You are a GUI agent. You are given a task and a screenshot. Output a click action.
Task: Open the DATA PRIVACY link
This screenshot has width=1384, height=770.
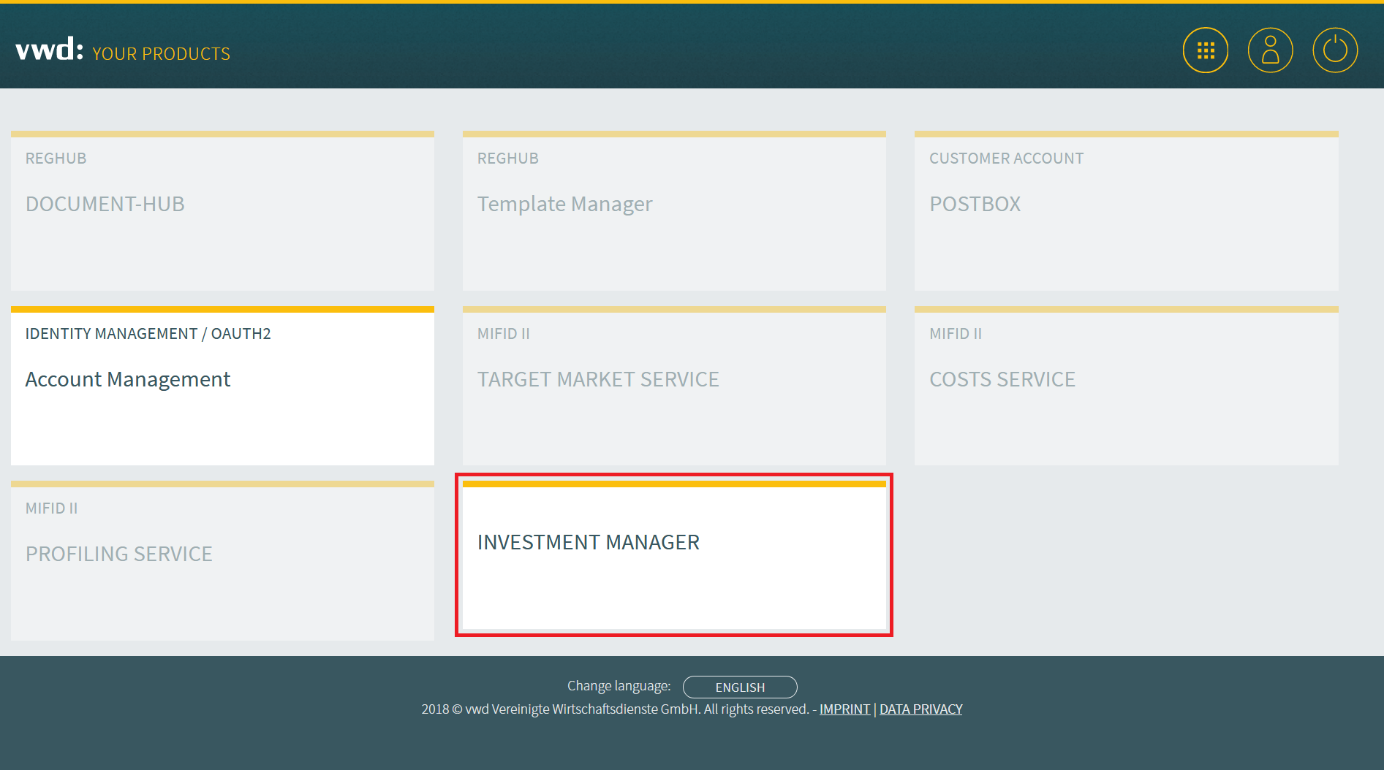click(x=920, y=709)
